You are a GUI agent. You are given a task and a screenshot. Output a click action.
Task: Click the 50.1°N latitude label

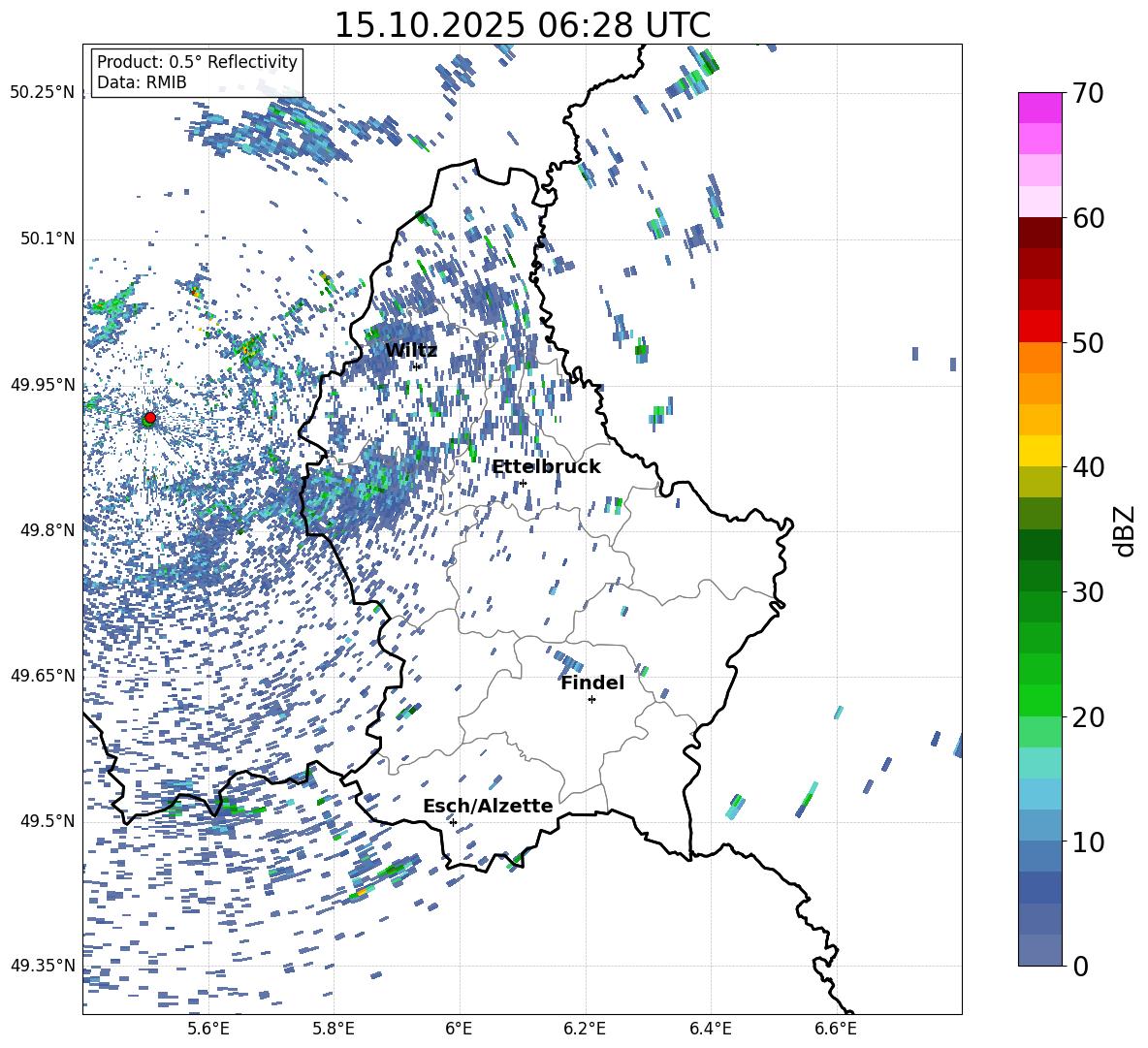tap(48, 239)
